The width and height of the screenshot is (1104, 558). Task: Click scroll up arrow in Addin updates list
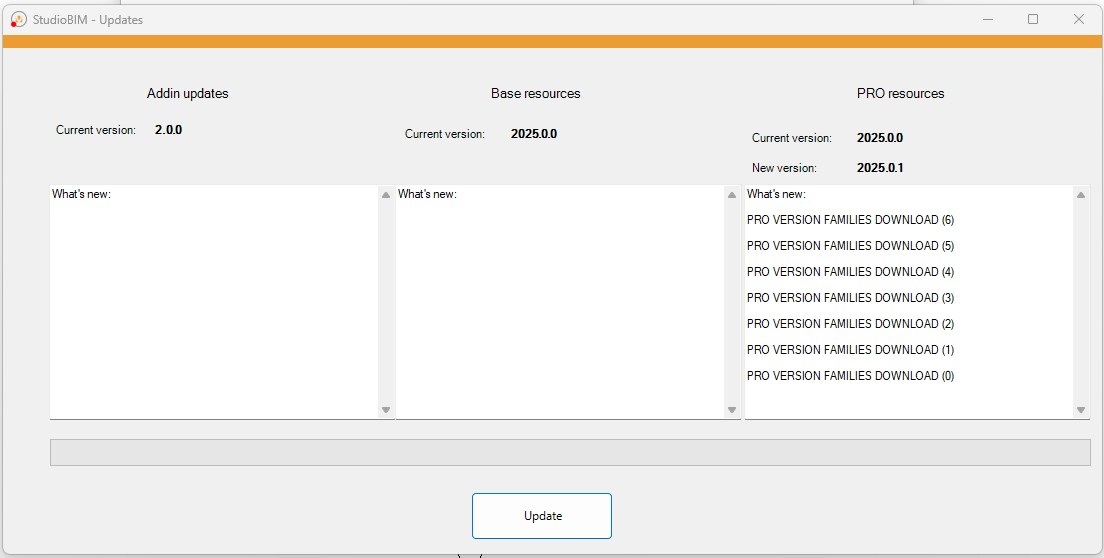[386, 195]
